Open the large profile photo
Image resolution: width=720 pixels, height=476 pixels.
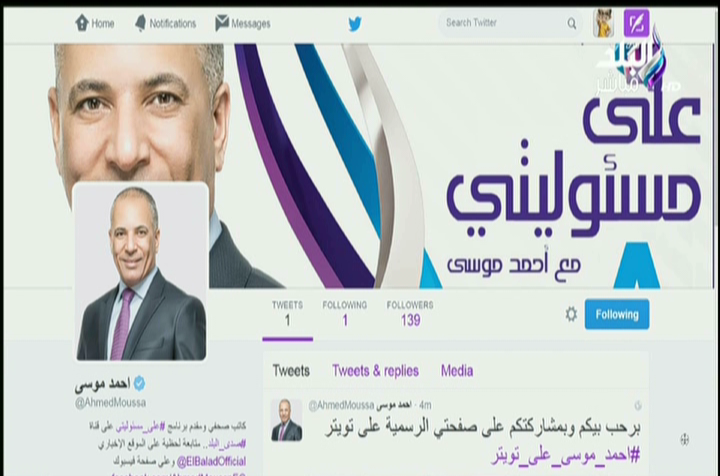(141, 272)
